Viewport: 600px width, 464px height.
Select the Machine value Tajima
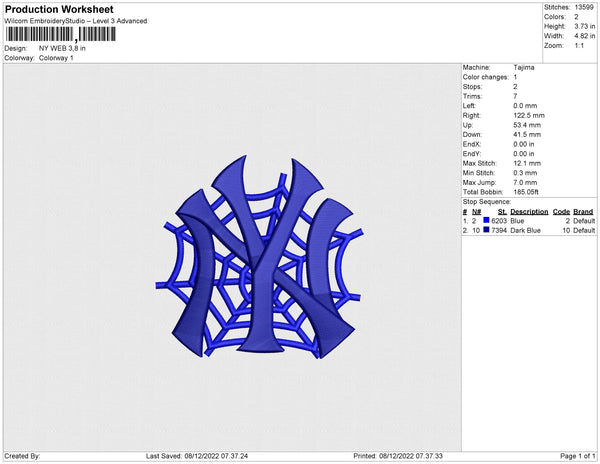pyautogui.click(x=524, y=67)
